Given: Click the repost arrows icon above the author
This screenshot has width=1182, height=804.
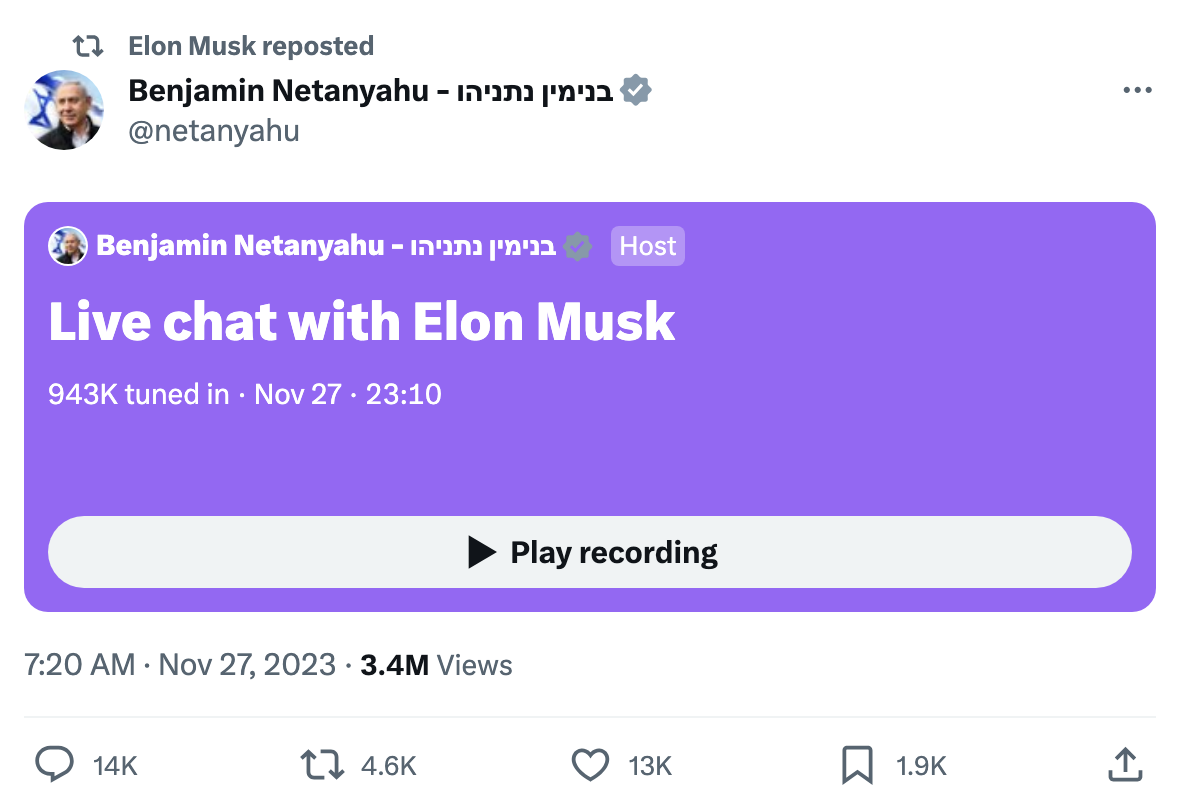Looking at the screenshot, I should 89,46.
